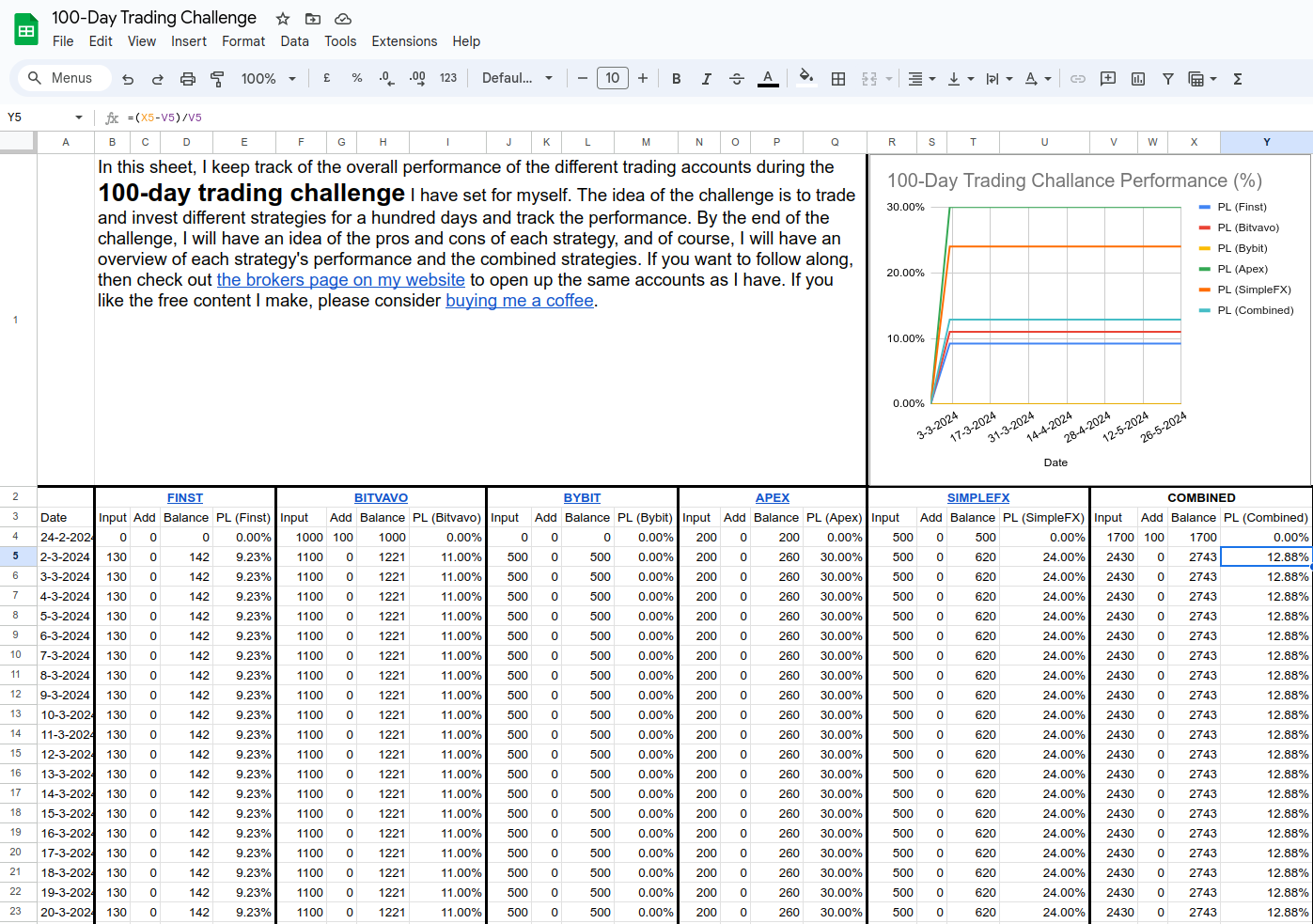This screenshot has height=924, width=1313.
Task: Toggle italic formatting
Action: click(x=706, y=79)
